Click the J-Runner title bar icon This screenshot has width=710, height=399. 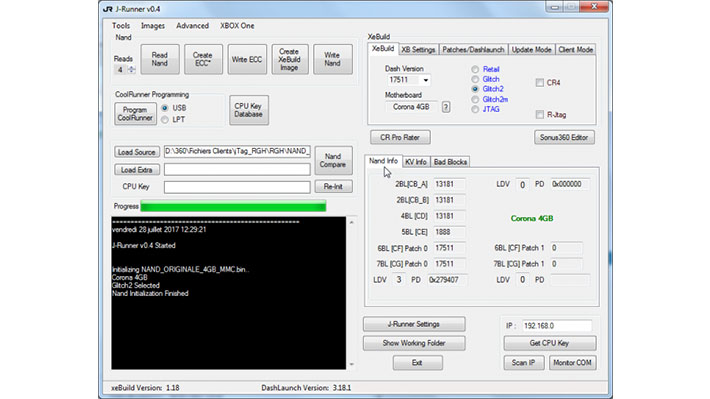click(108, 9)
